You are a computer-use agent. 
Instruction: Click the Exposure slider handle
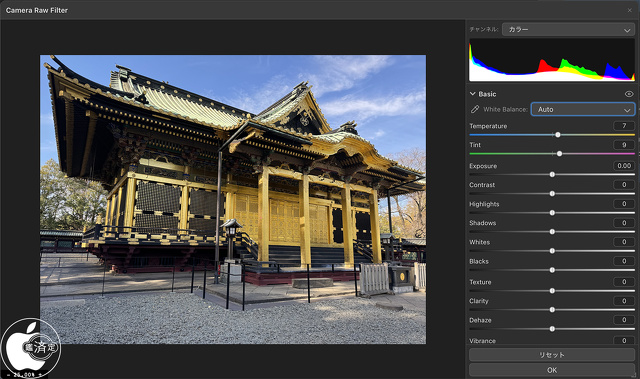coord(552,174)
